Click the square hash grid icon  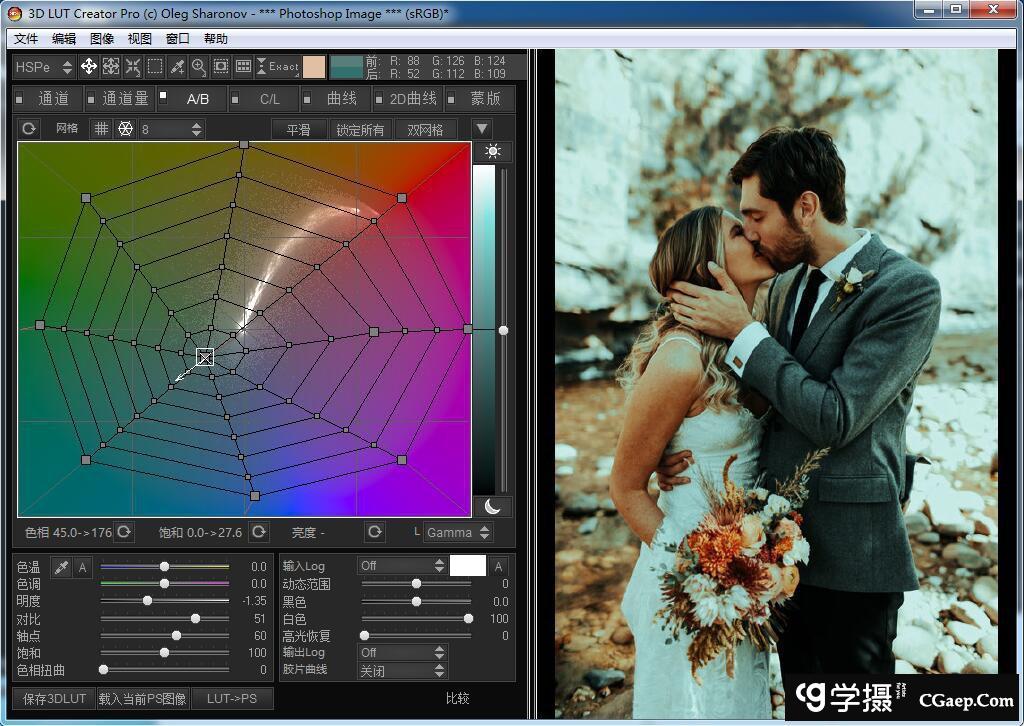(x=101, y=129)
